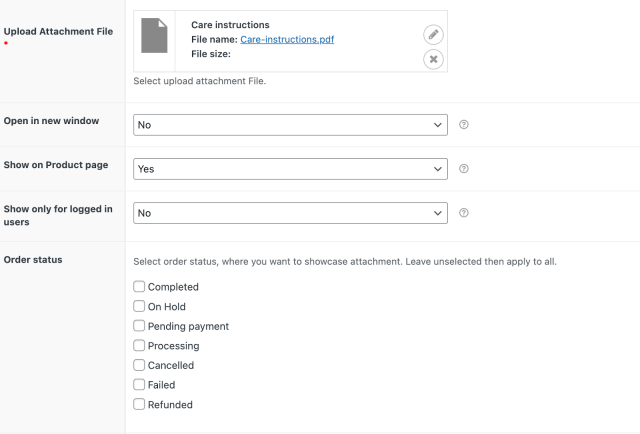
Task: Click help icon beside logged in users dropdown
Action: (x=464, y=213)
